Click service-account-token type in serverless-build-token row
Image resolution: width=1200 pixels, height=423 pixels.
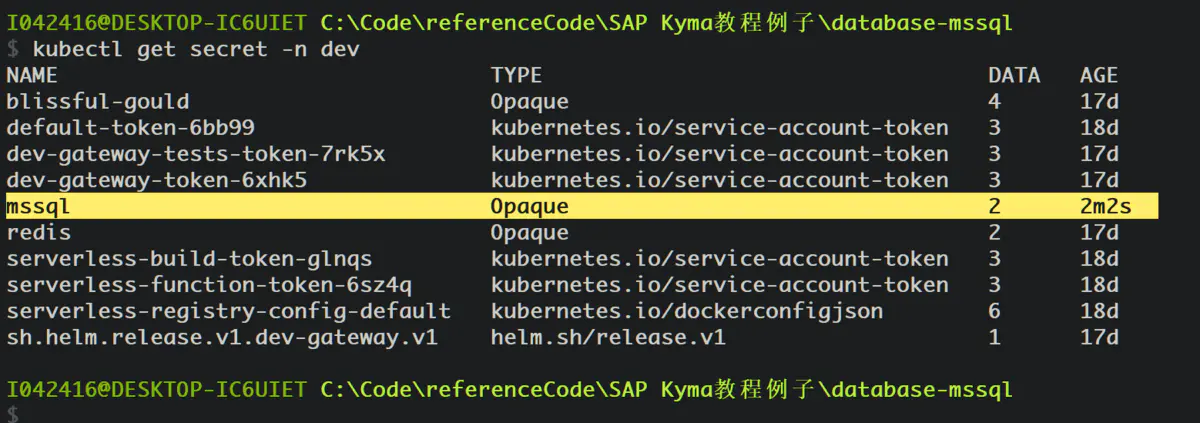point(719,258)
